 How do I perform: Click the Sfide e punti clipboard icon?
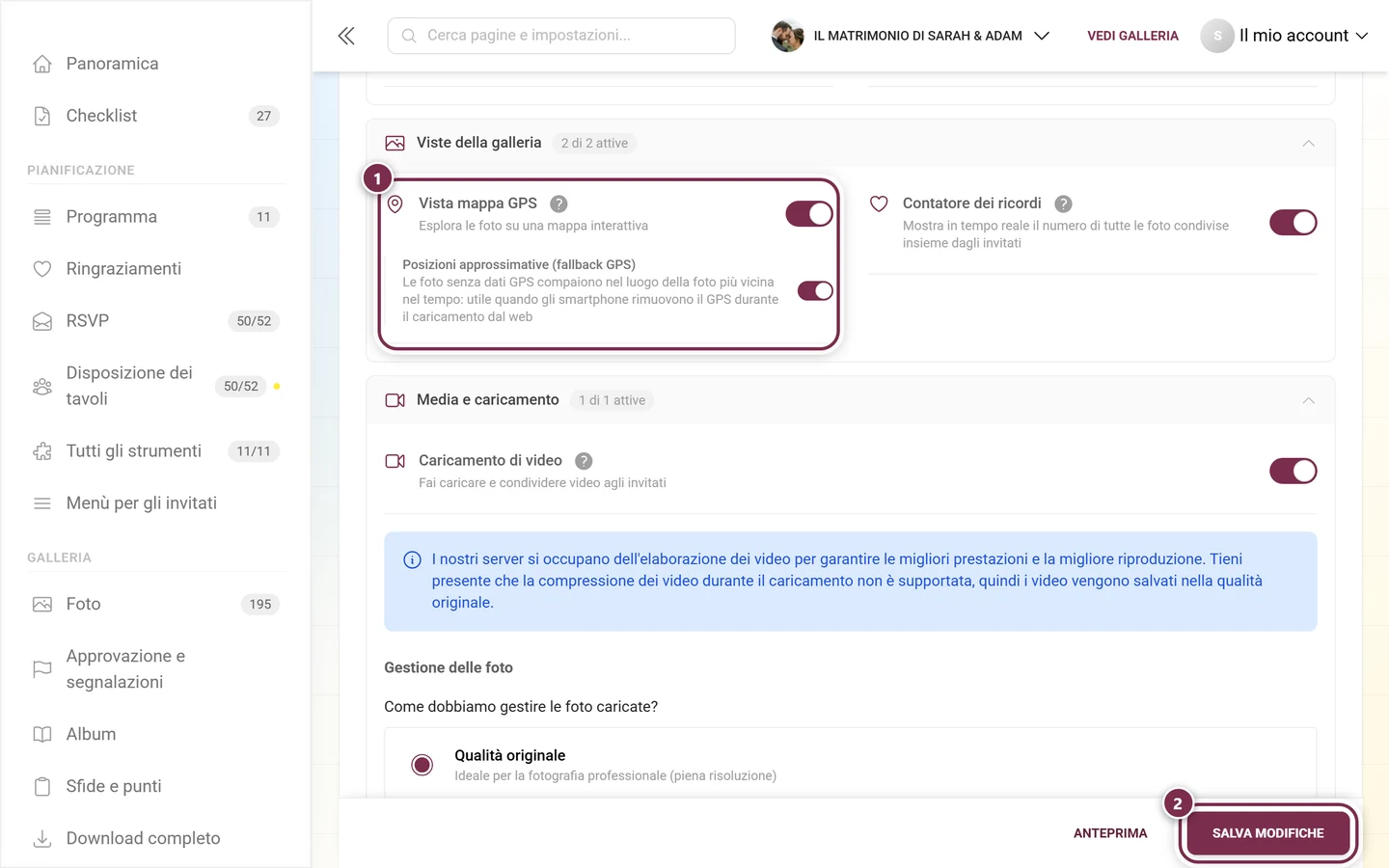[42, 787]
